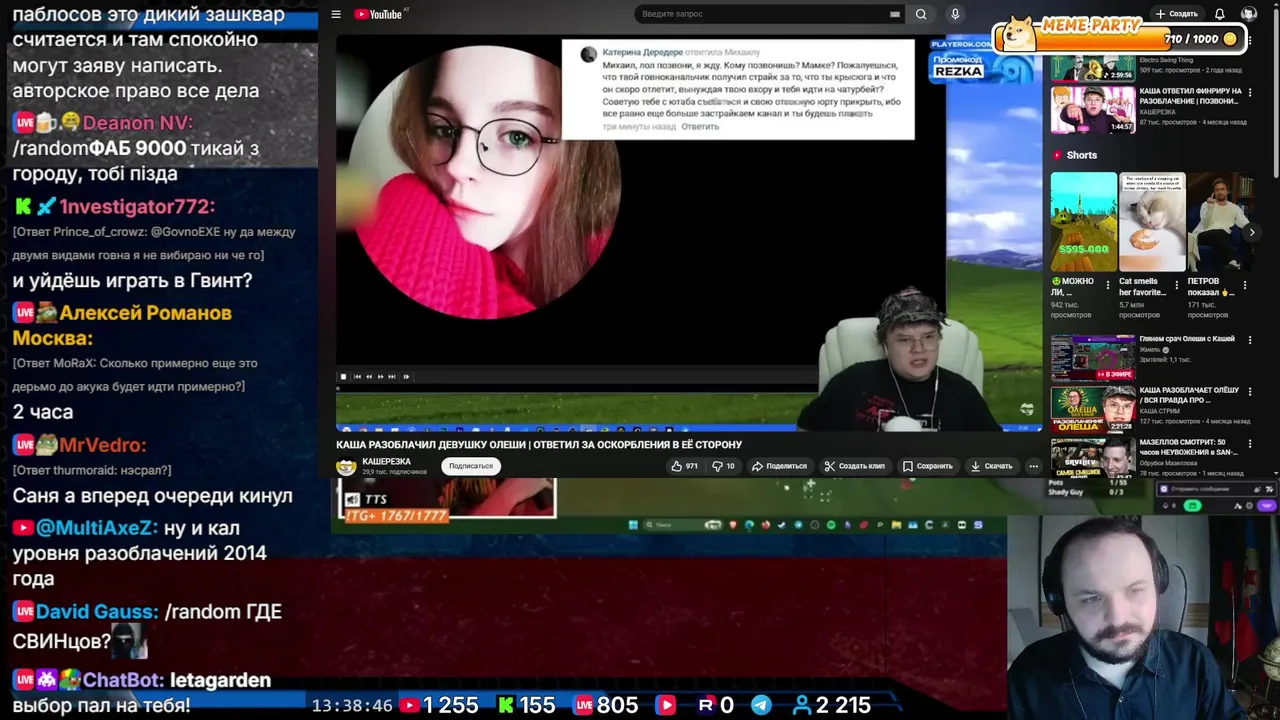The image size is (1280, 720).
Task: Open the account avatar menu
Action: 1248,14
